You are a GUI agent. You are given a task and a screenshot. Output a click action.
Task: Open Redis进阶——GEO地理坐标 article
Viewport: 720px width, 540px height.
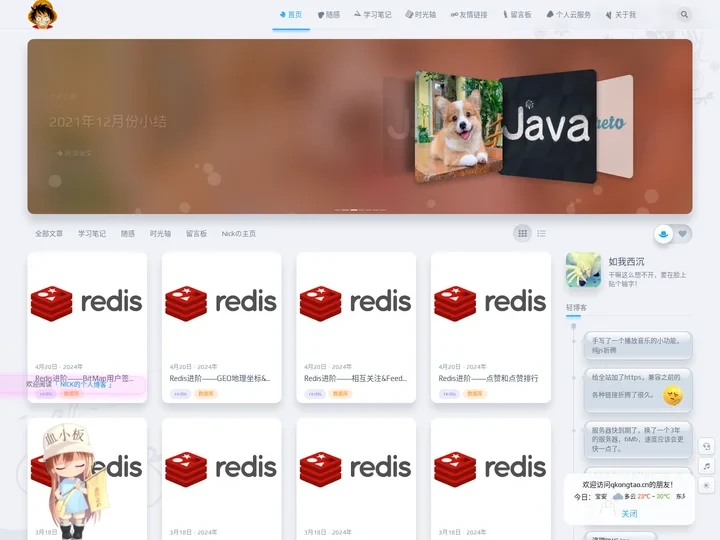pyautogui.click(x=220, y=378)
